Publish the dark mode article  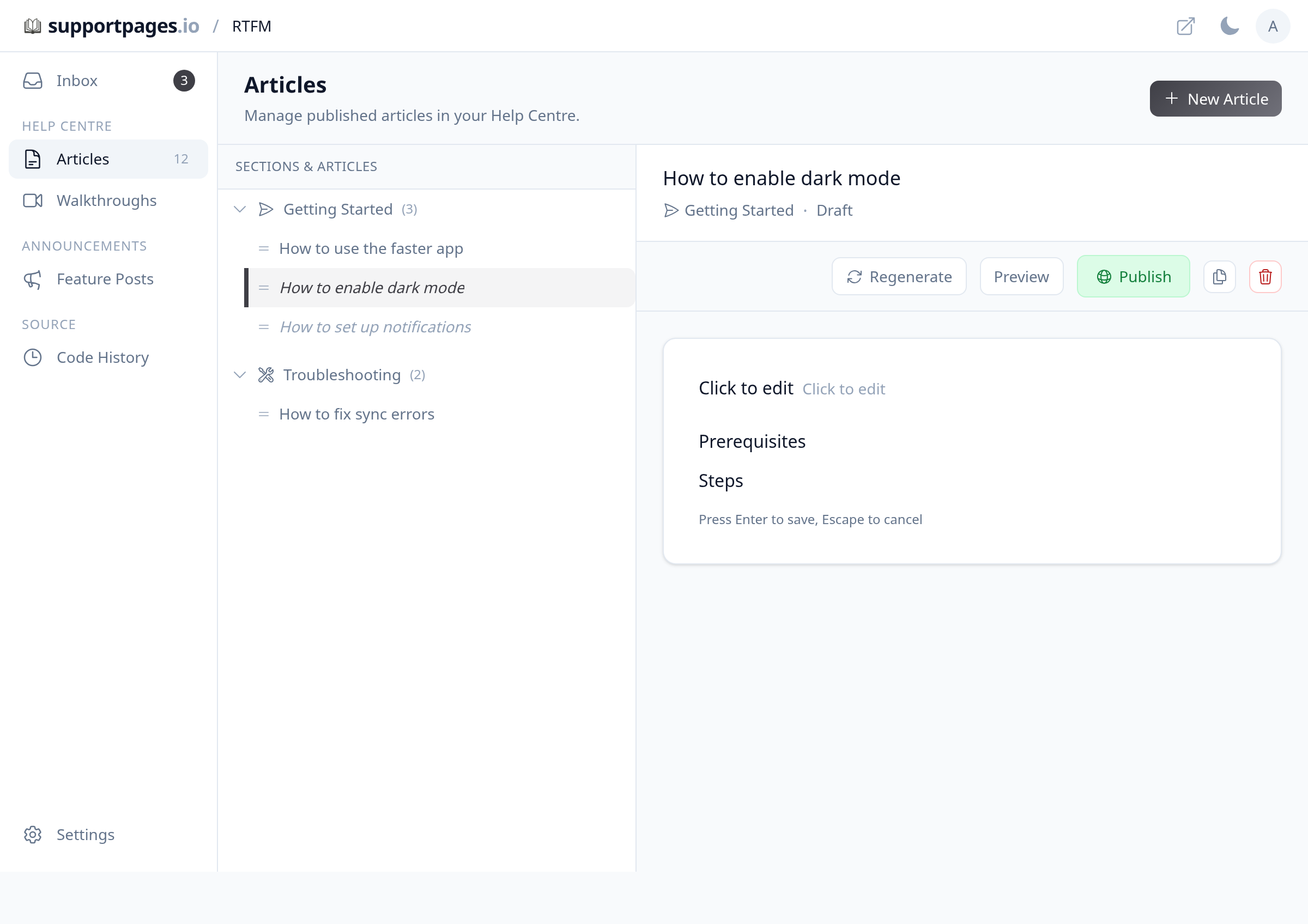[x=1133, y=277]
